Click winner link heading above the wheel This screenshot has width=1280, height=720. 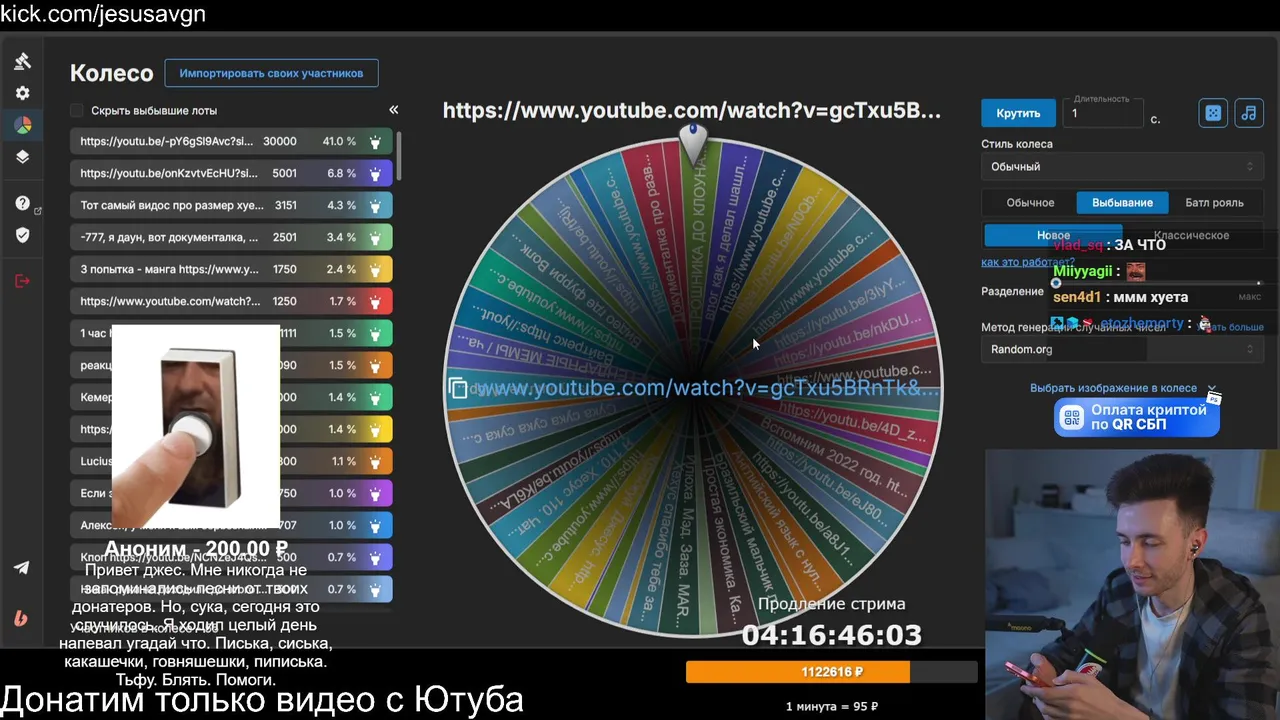692,111
